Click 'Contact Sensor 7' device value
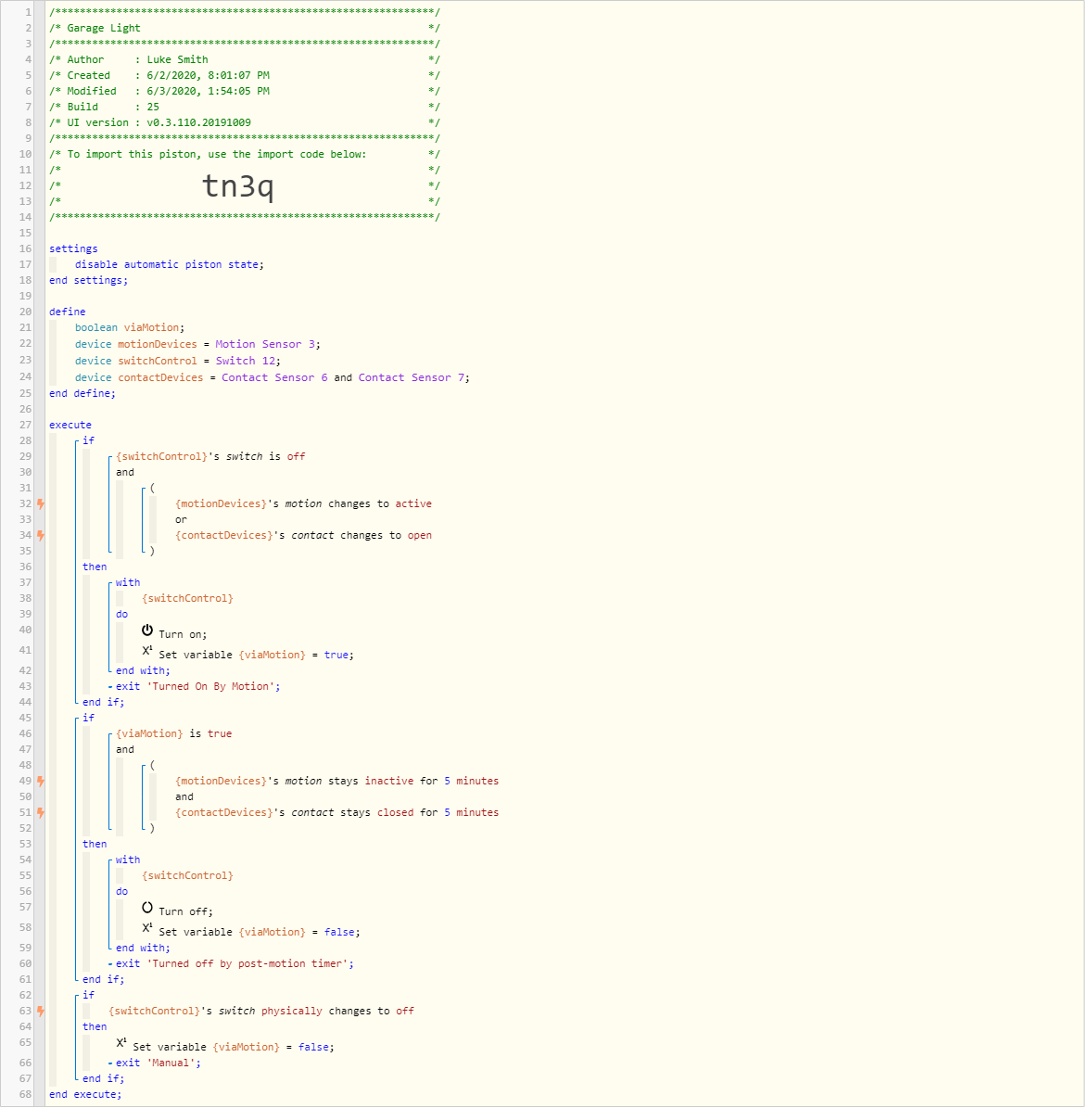1092x1108 pixels. (411, 378)
